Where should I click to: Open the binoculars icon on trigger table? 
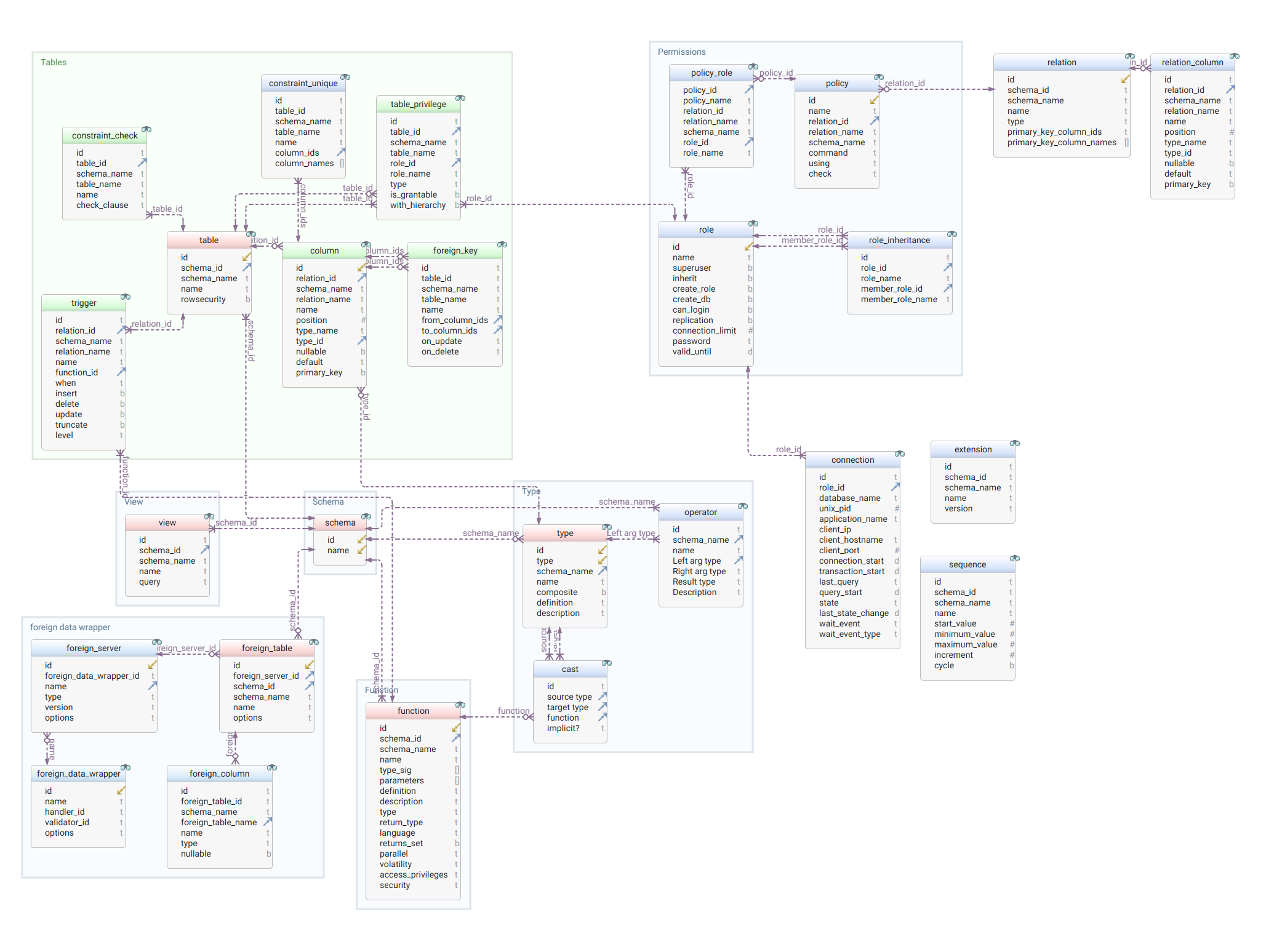click(126, 297)
